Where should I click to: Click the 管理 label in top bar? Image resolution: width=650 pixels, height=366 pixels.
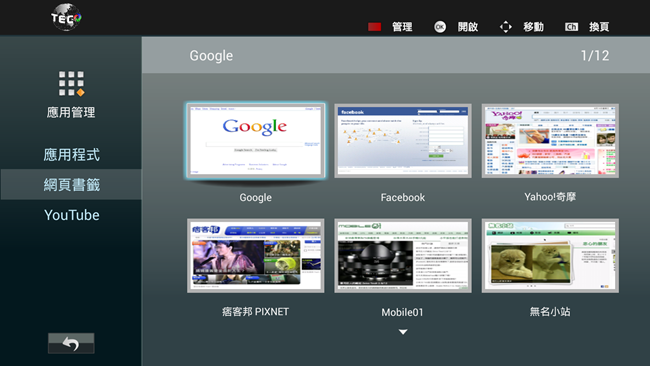pyautogui.click(x=402, y=27)
